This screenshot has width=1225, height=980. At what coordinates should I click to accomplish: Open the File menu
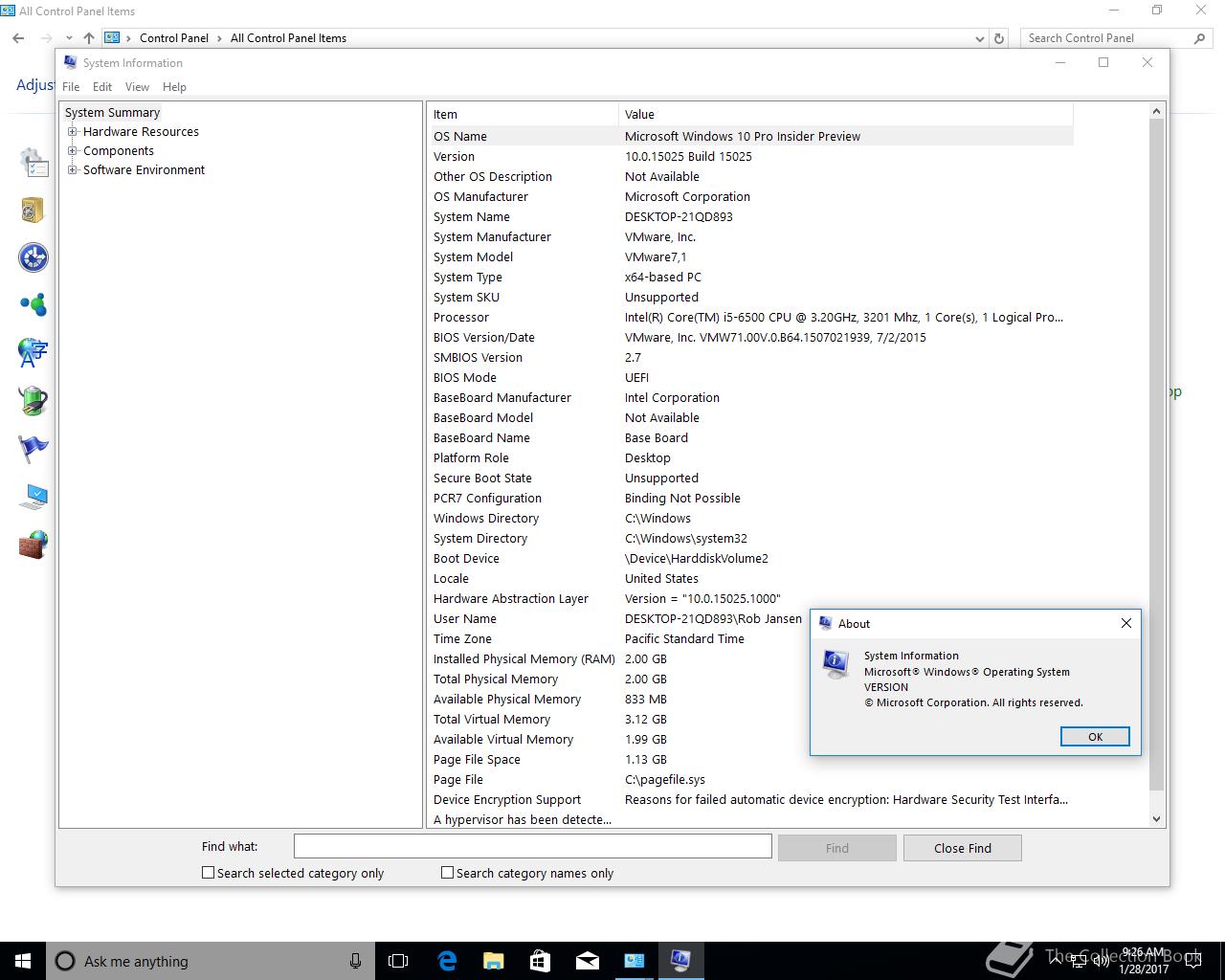(71, 87)
